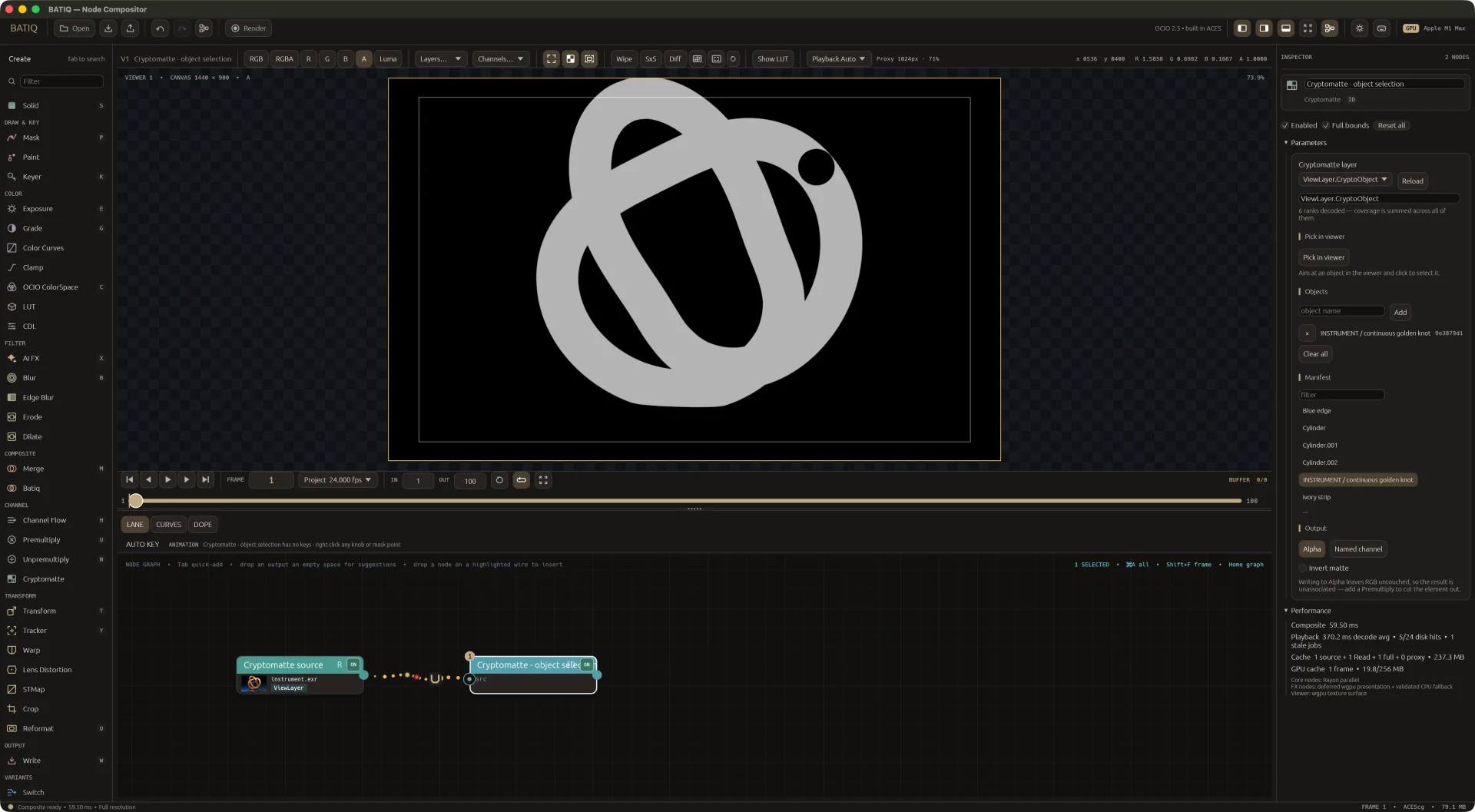Click the timeline playhead slider handle
The height and width of the screenshot is (812, 1475).
tap(136, 501)
